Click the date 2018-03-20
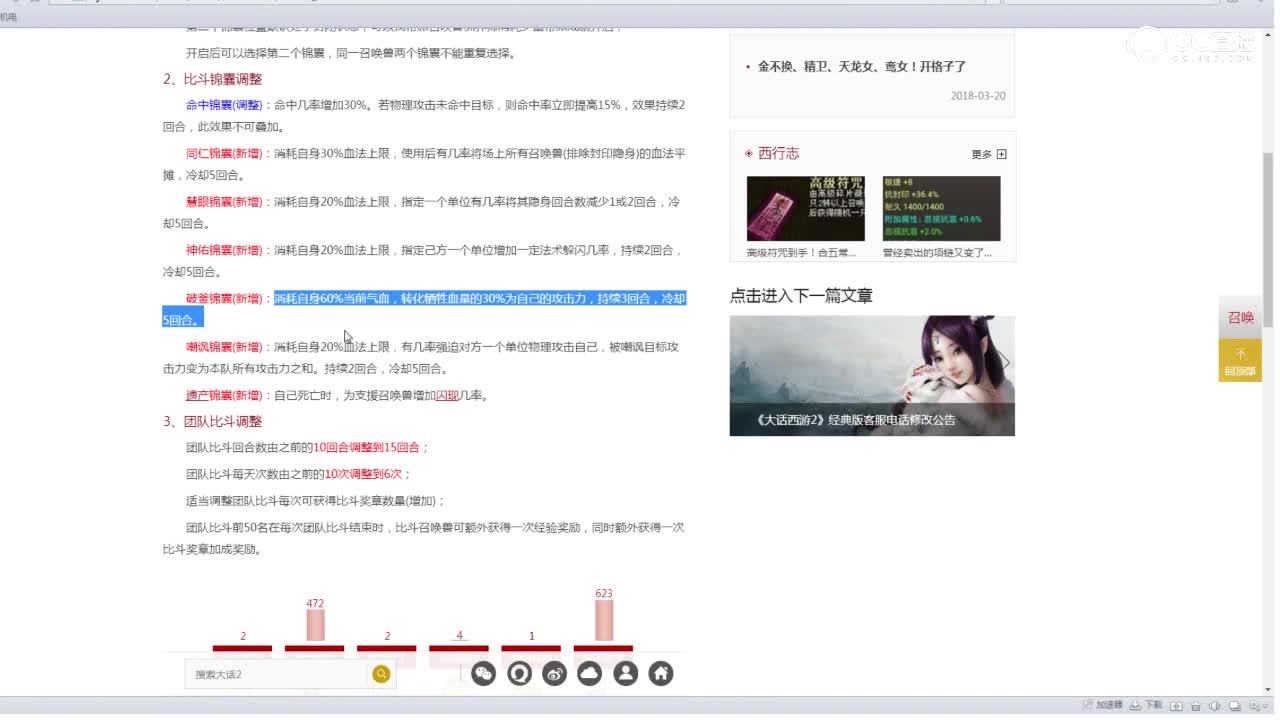 click(x=978, y=96)
